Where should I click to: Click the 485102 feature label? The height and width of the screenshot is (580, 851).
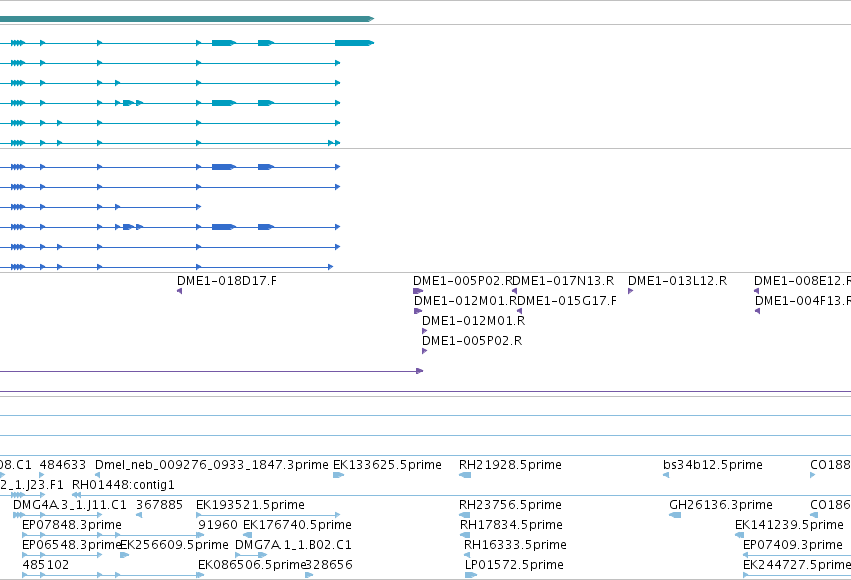coord(46,565)
